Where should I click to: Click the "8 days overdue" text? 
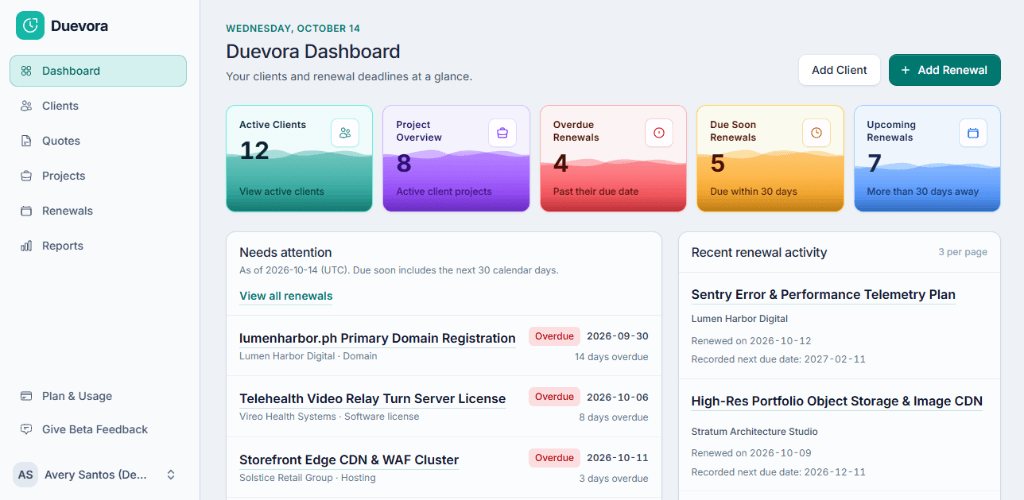tap(614, 417)
